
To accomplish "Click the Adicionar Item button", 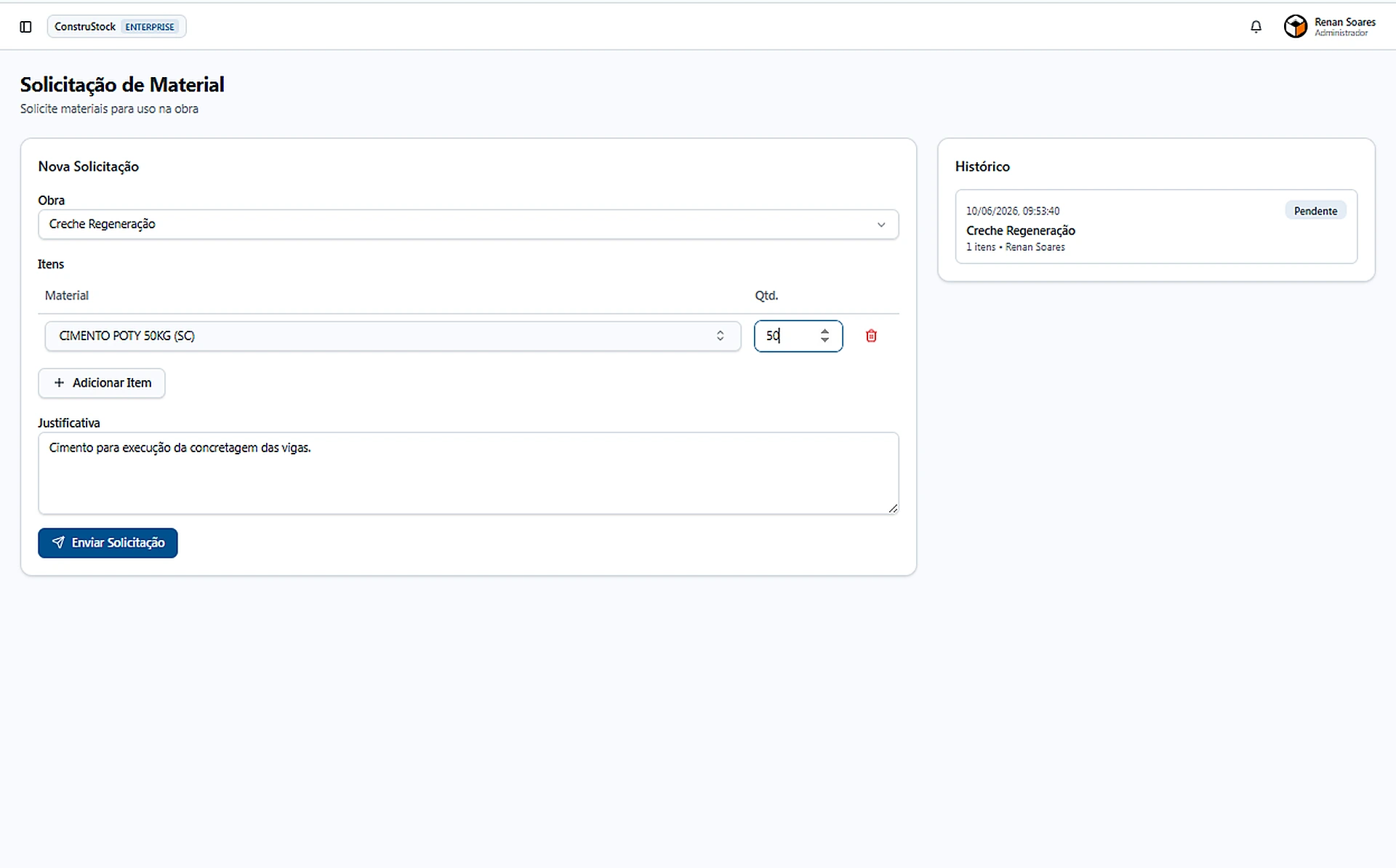I will [x=102, y=383].
